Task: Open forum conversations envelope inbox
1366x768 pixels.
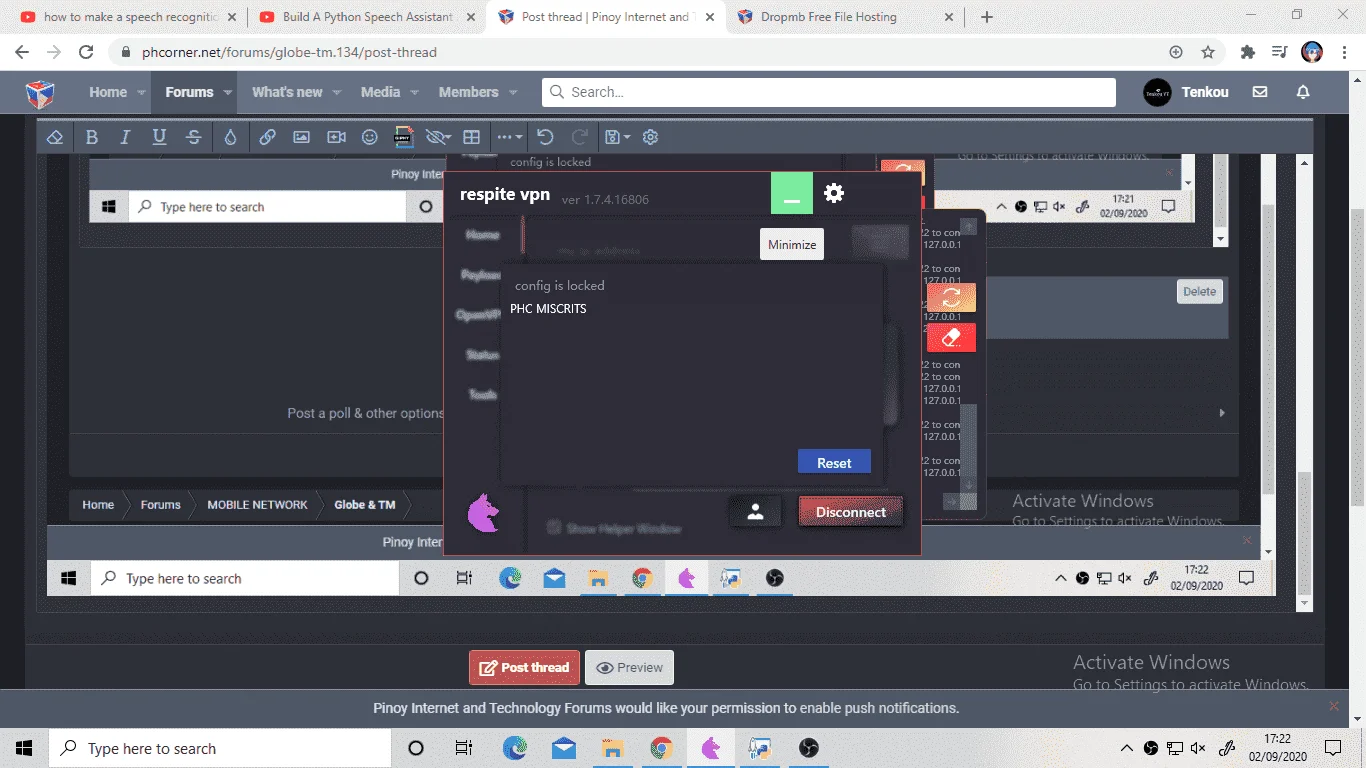Action: pos(1260,92)
